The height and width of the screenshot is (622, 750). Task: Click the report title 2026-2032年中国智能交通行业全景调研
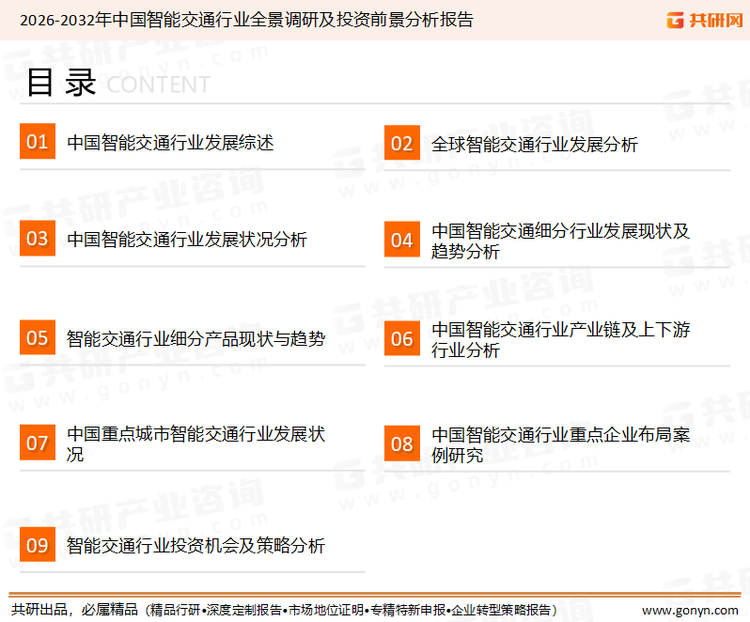pyautogui.click(x=246, y=20)
